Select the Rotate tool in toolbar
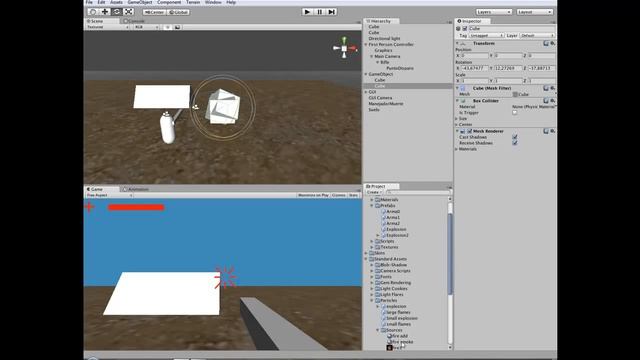Image resolution: width=640 pixels, height=360 pixels. [x=116, y=12]
